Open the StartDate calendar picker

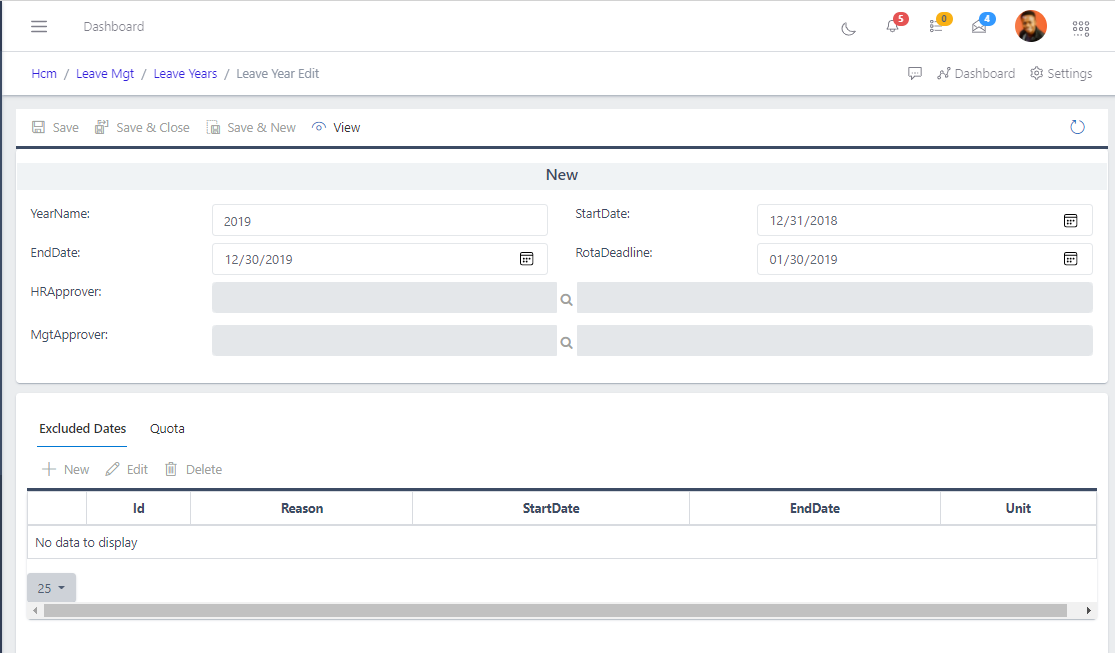point(1071,220)
